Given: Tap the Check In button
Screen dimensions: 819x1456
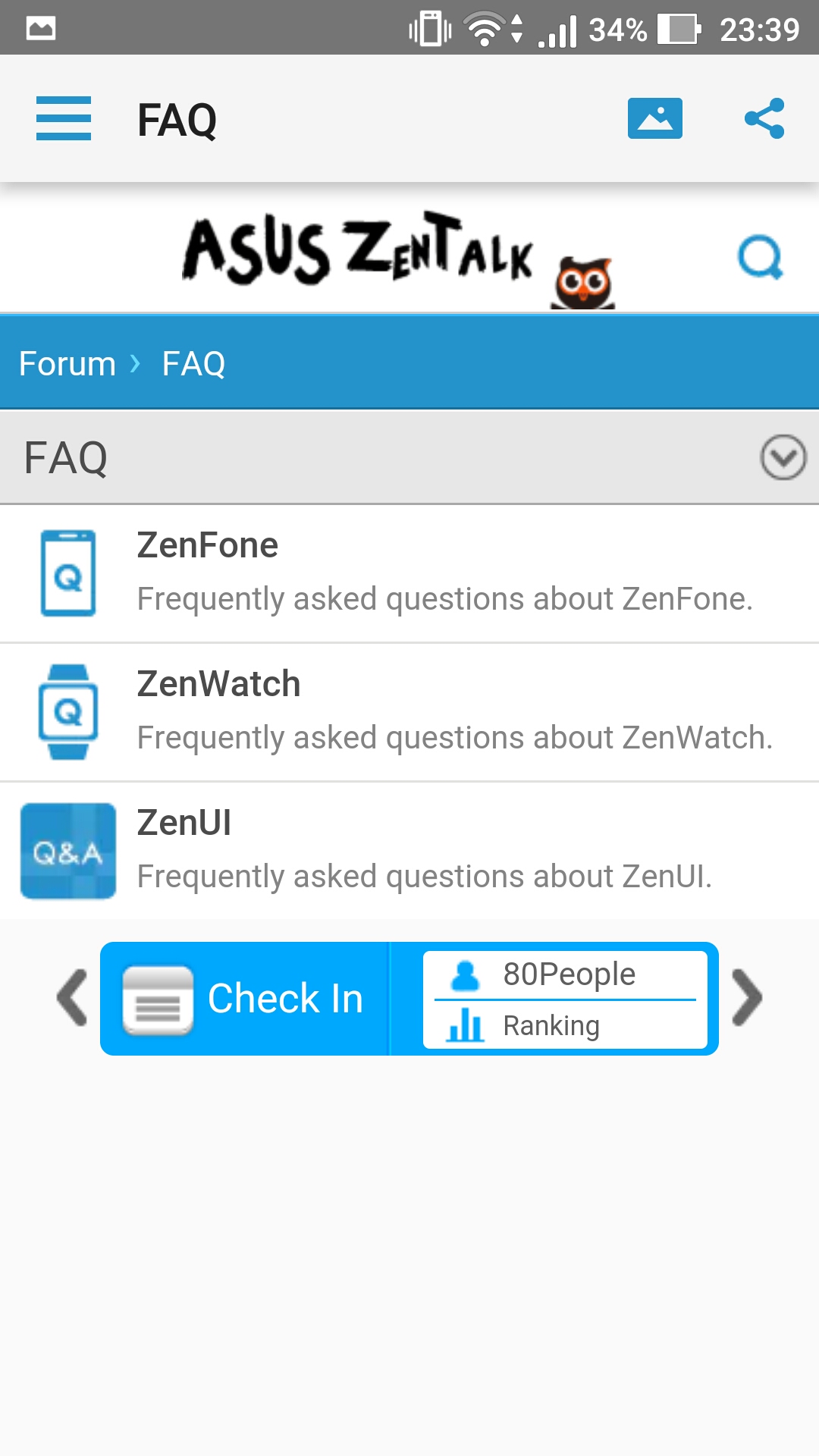Looking at the screenshot, I should [x=245, y=999].
